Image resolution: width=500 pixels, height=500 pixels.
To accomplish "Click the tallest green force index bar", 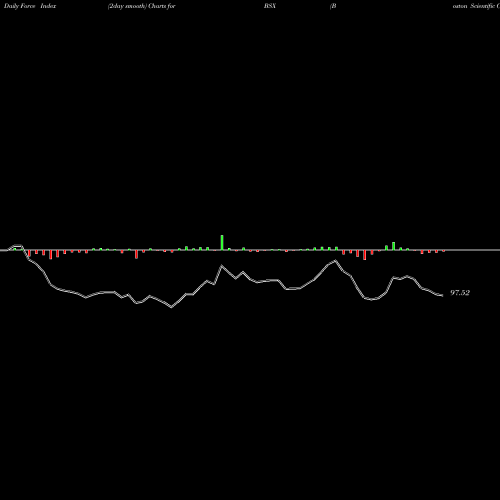I will (x=222, y=242).
